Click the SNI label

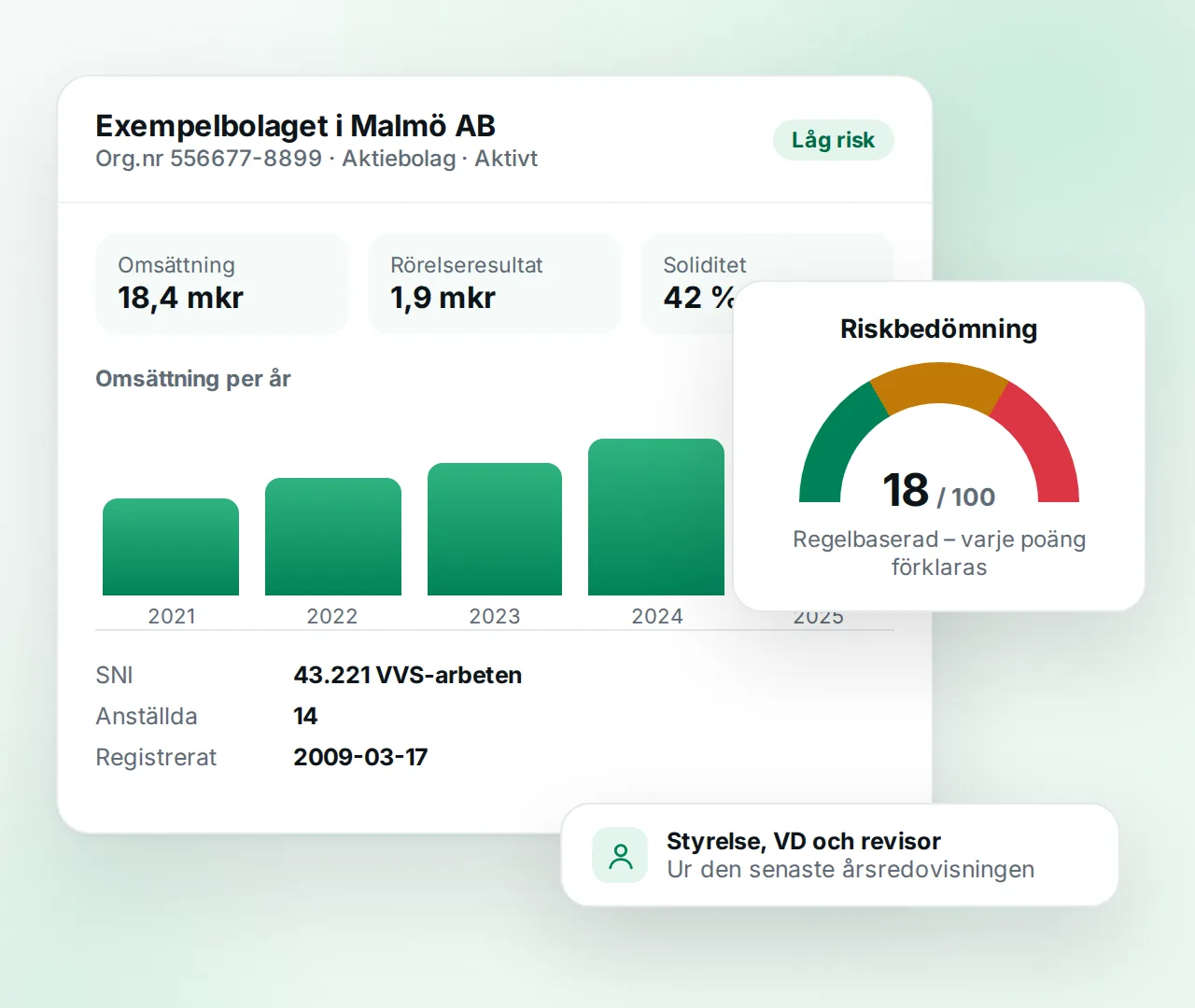click(x=114, y=675)
